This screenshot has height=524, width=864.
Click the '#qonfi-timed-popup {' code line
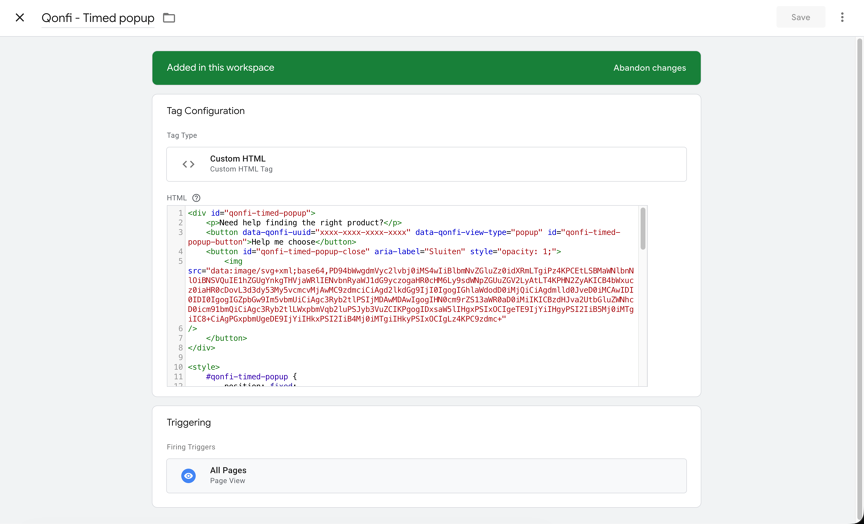pos(251,377)
